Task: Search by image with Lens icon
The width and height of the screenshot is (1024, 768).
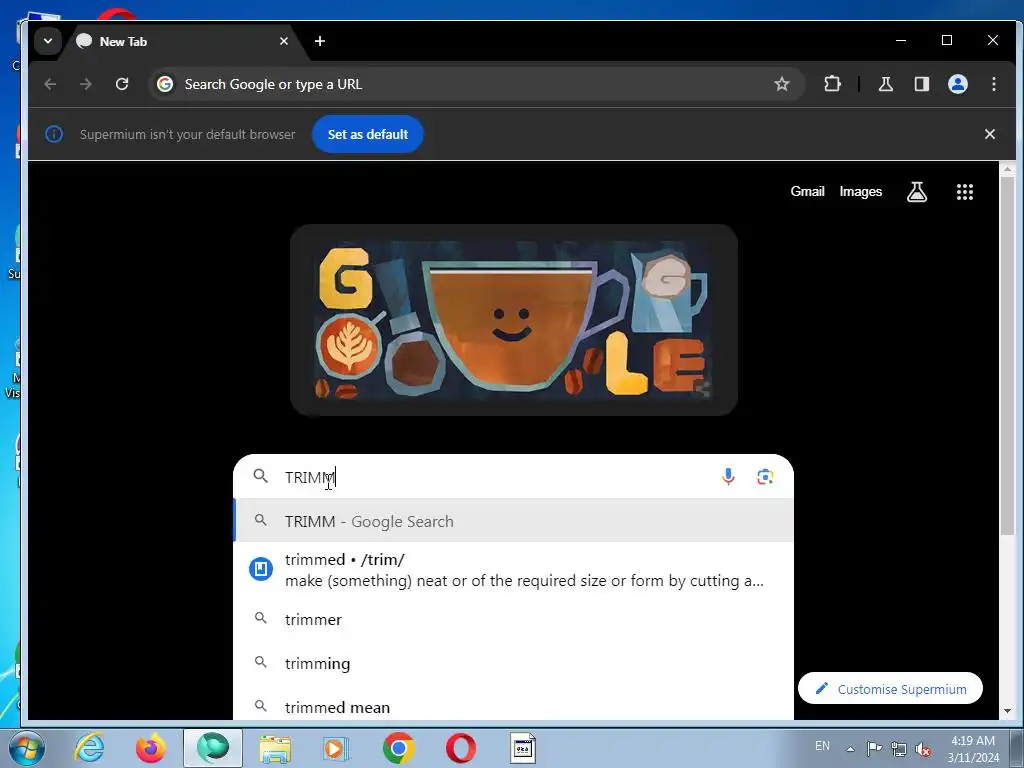Action: tap(765, 477)
